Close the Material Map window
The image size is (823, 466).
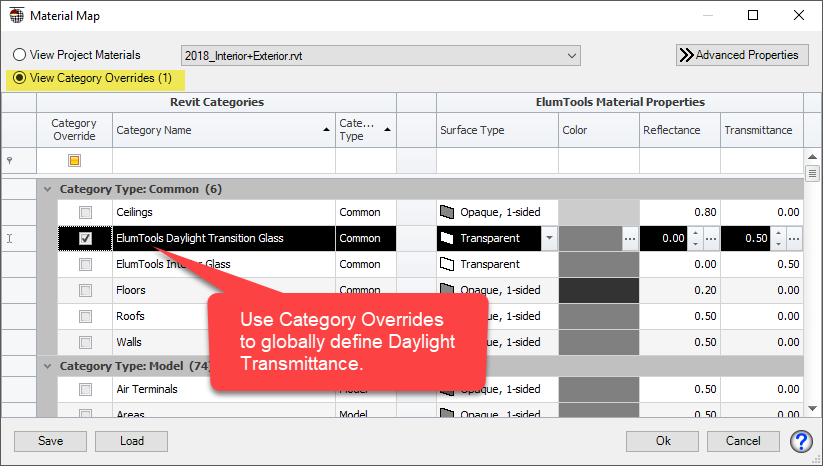point(799,15)
